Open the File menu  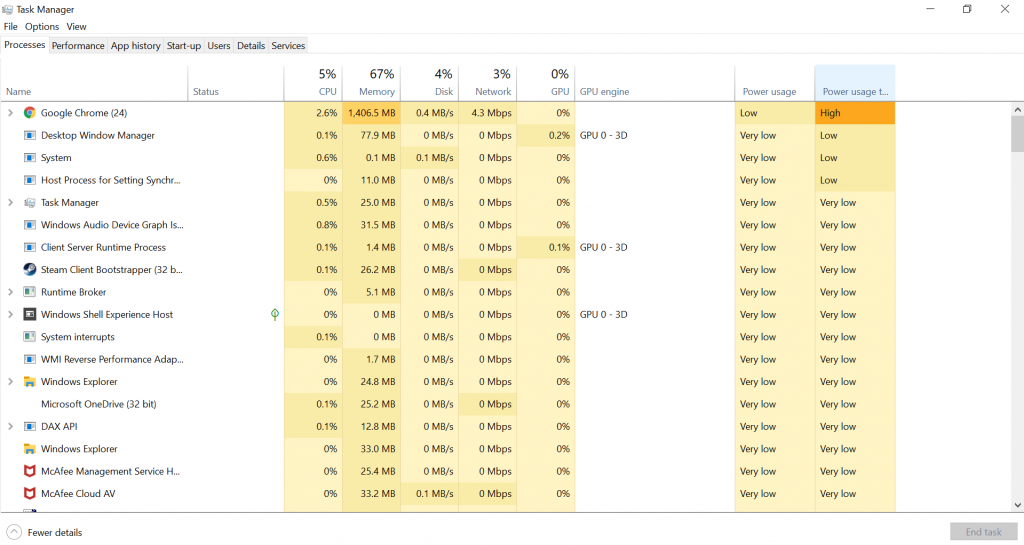click(10, 27)
